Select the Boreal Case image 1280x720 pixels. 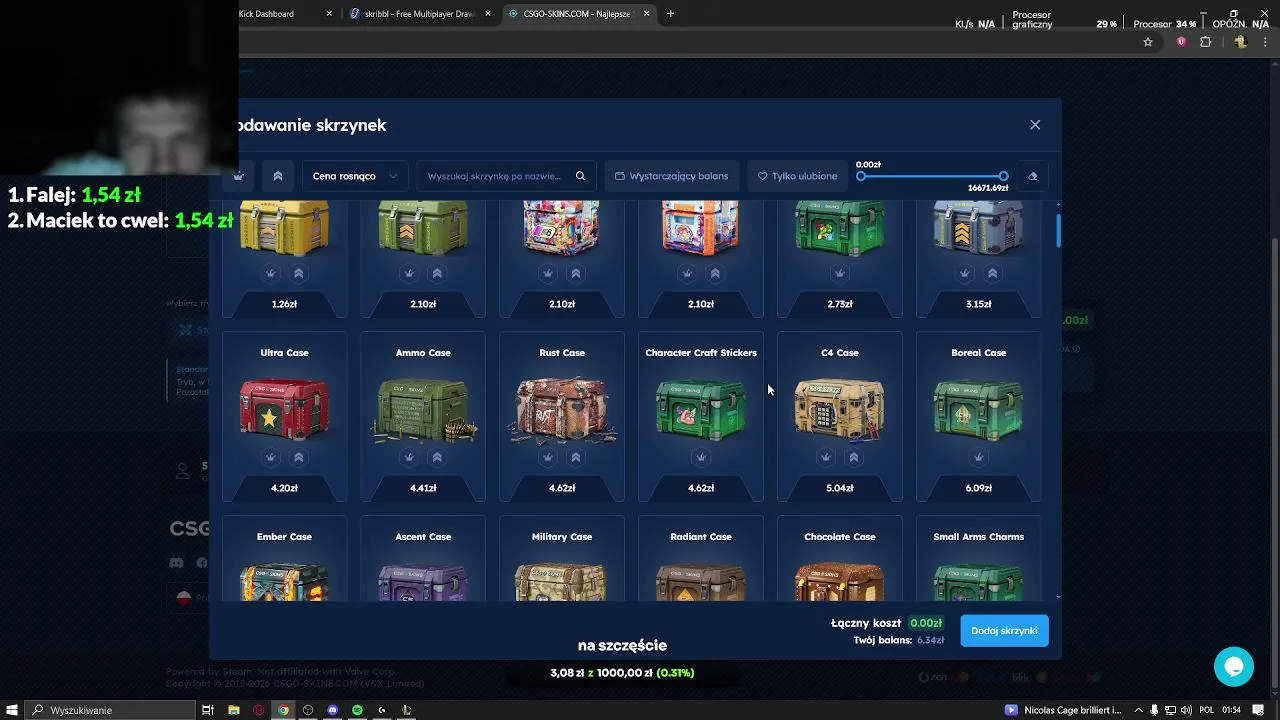[x=979, y=407]
